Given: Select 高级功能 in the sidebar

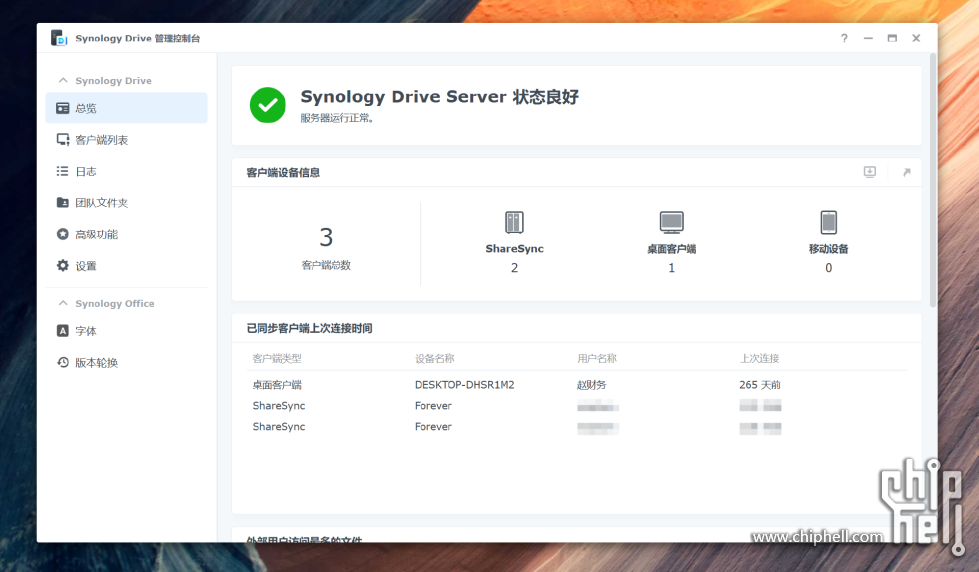Looking at the screenshot, I should [126, 234].
